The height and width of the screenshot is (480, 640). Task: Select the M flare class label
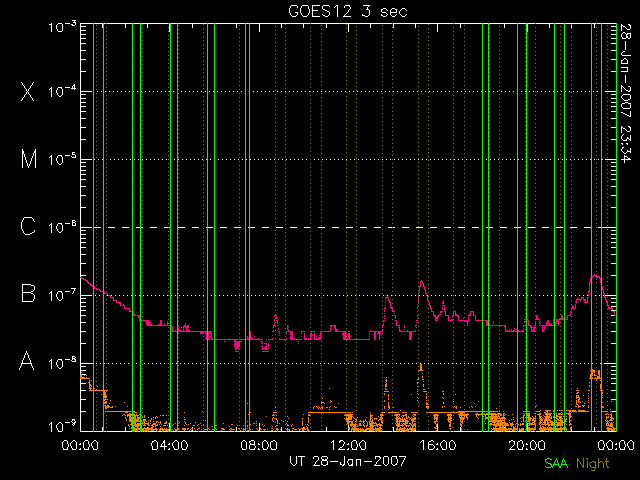[x=29, y=159]
